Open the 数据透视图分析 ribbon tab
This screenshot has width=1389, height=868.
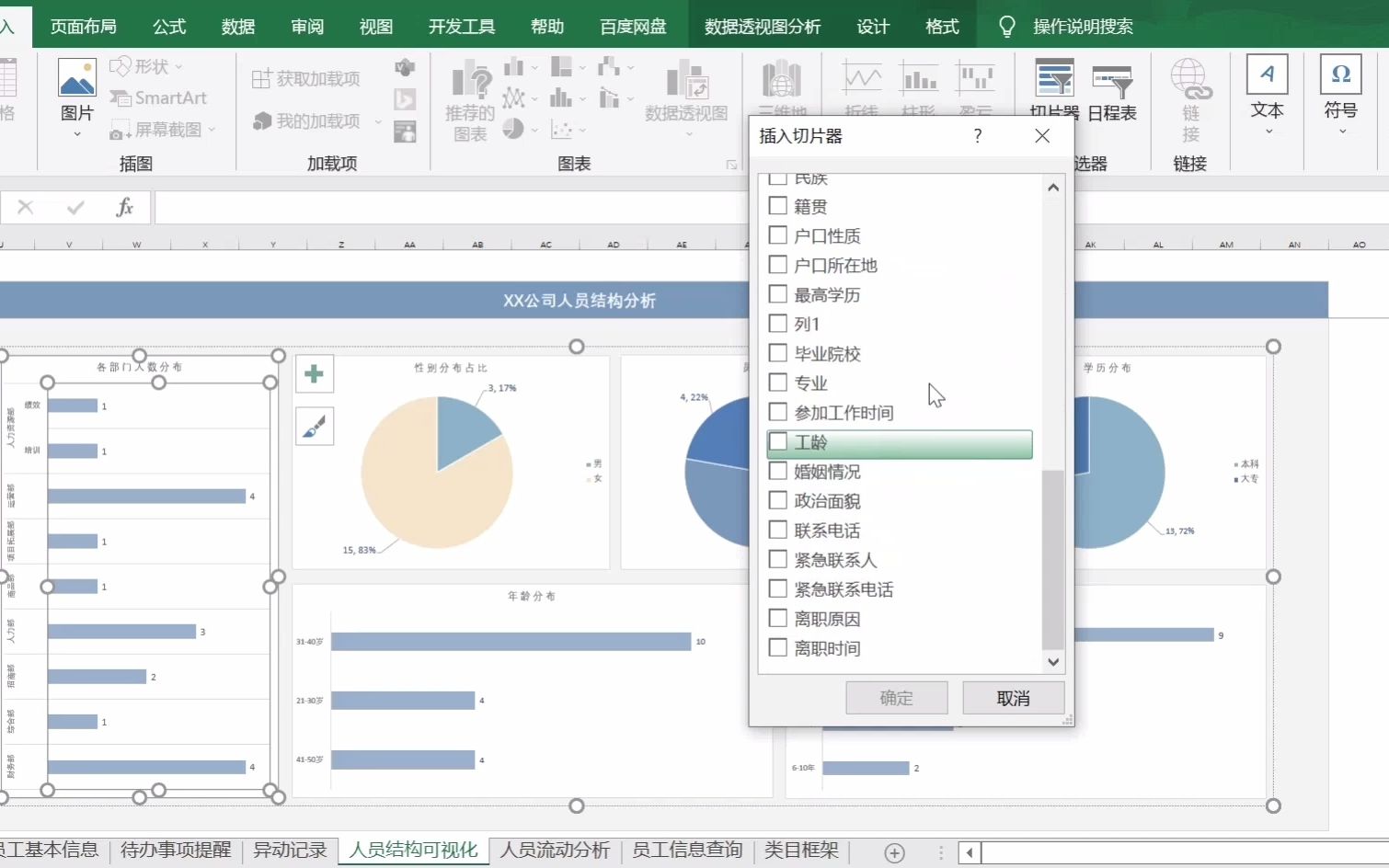pos(763,27)
